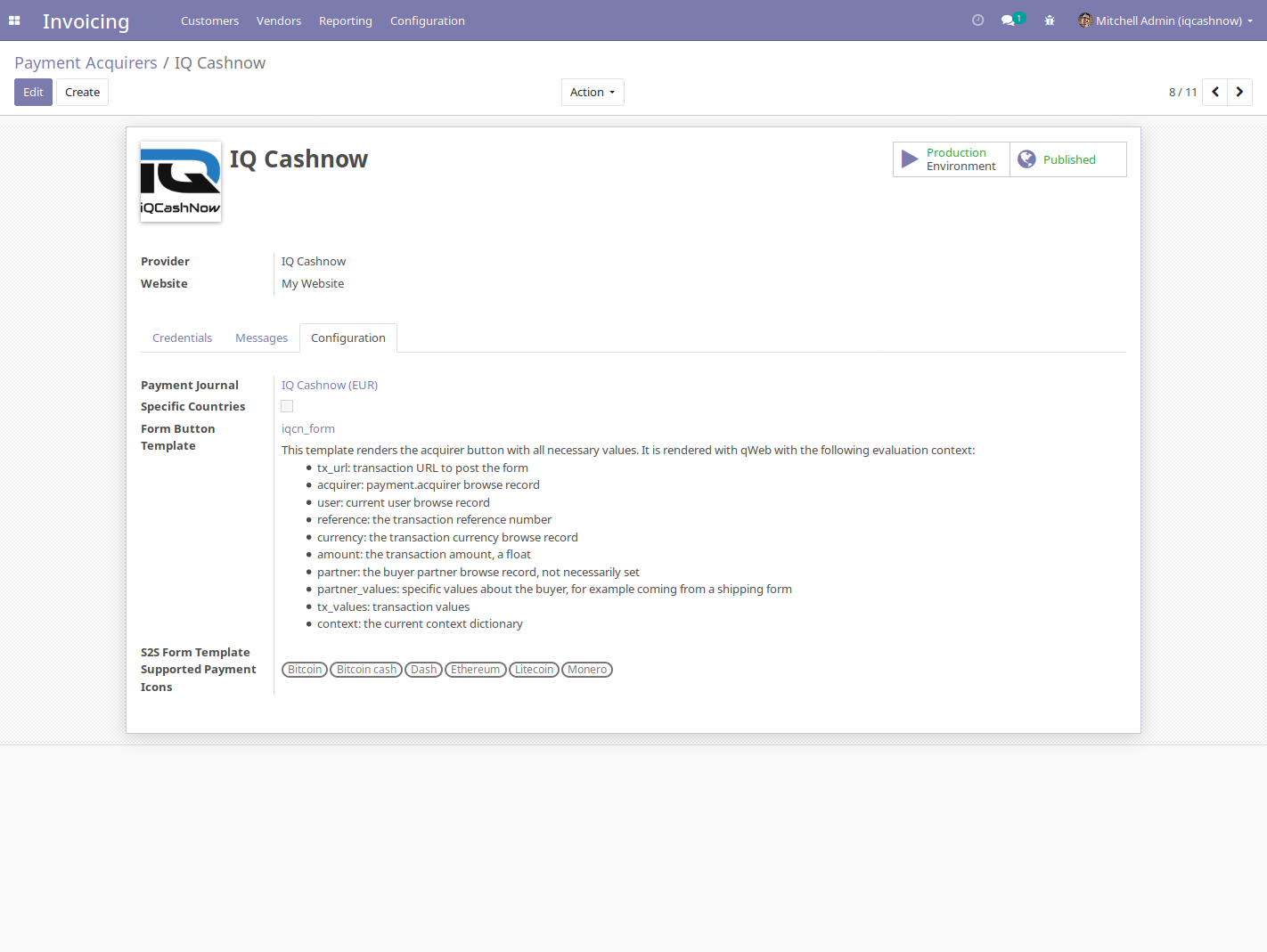Toggle the Production Environment state button

pyautogui.click(x=951, y=159)
